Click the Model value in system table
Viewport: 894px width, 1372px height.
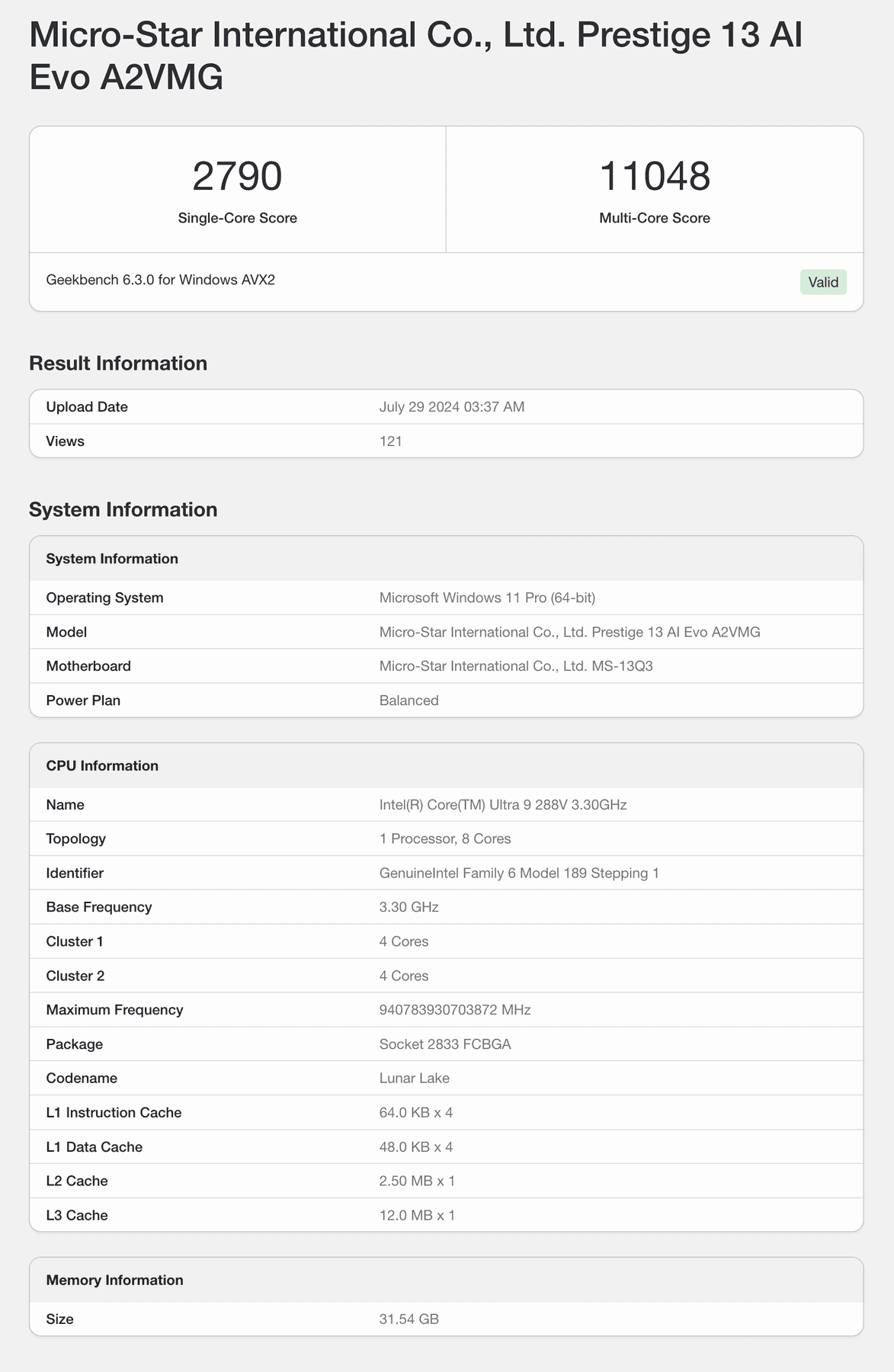click(x=569, y=632)
